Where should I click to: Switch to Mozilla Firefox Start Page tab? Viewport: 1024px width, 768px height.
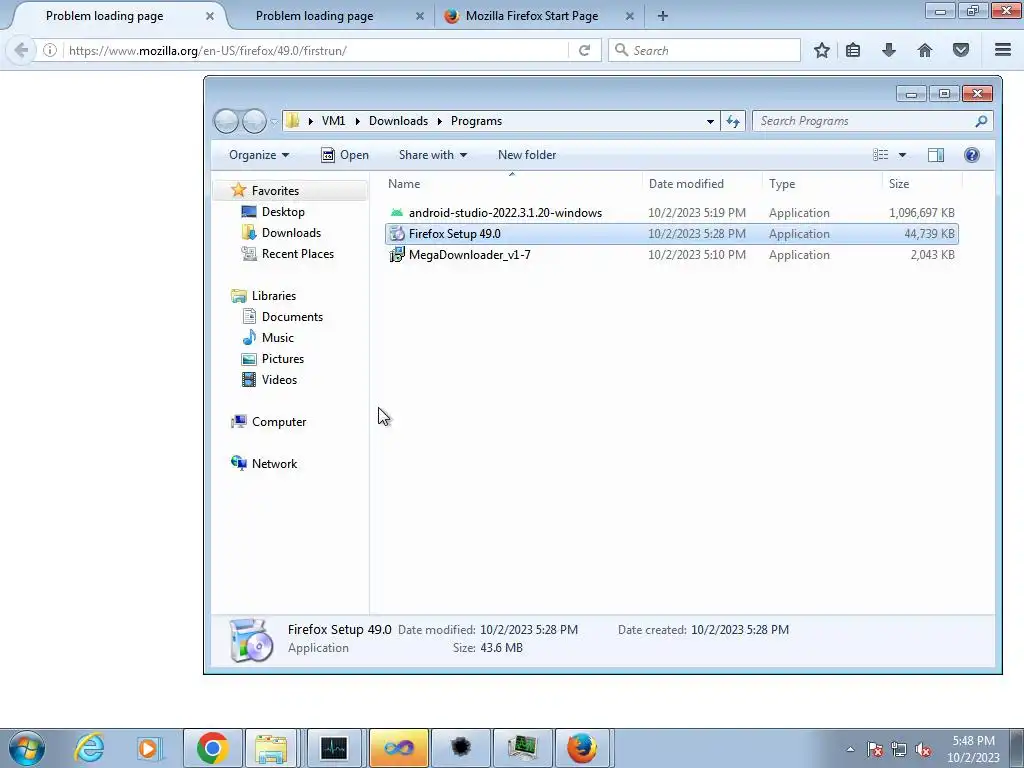pos(532,16)
